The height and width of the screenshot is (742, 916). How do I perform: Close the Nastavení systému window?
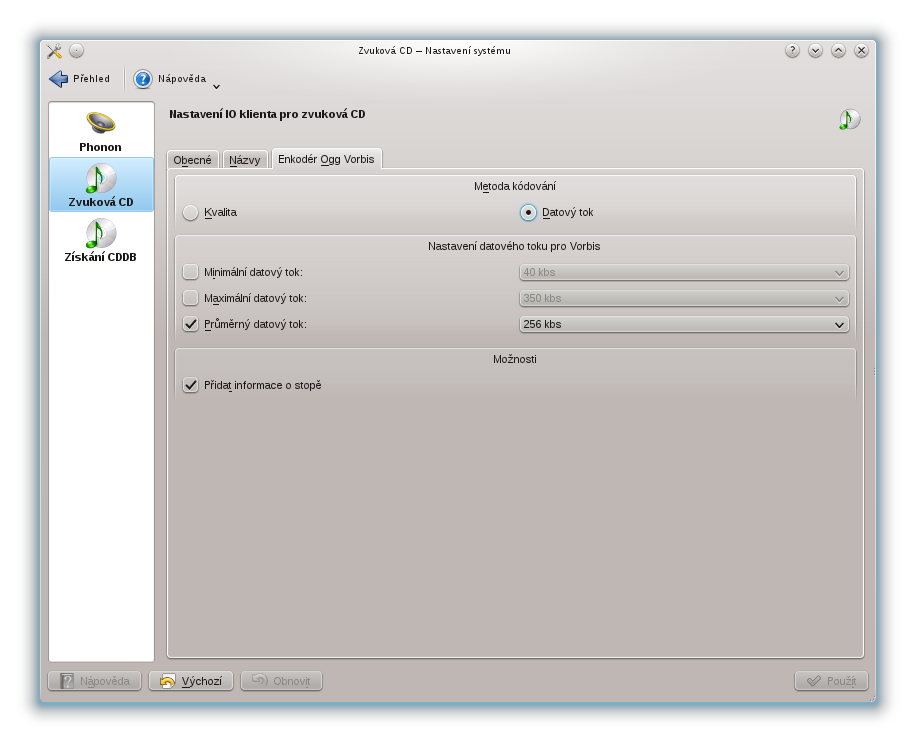pyautogui.click(x=861, y=51)
